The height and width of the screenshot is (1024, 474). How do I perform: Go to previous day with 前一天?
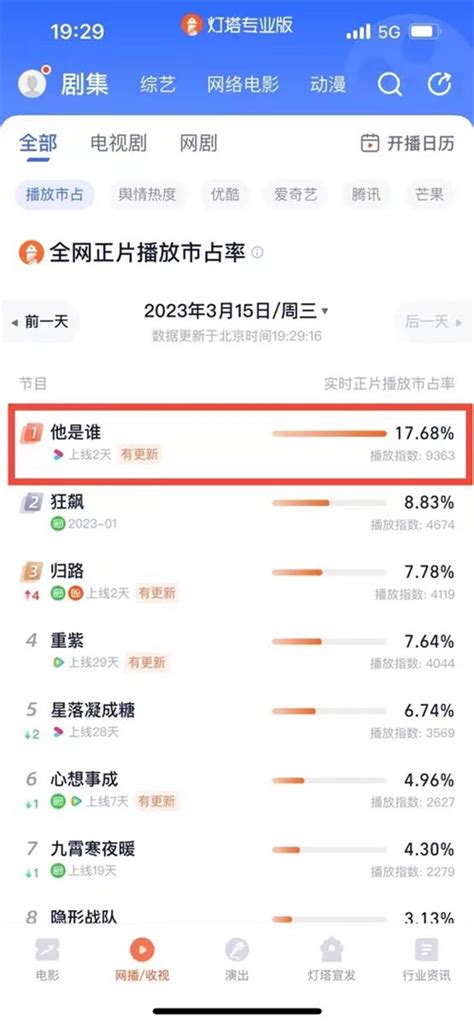pos(41,321)
